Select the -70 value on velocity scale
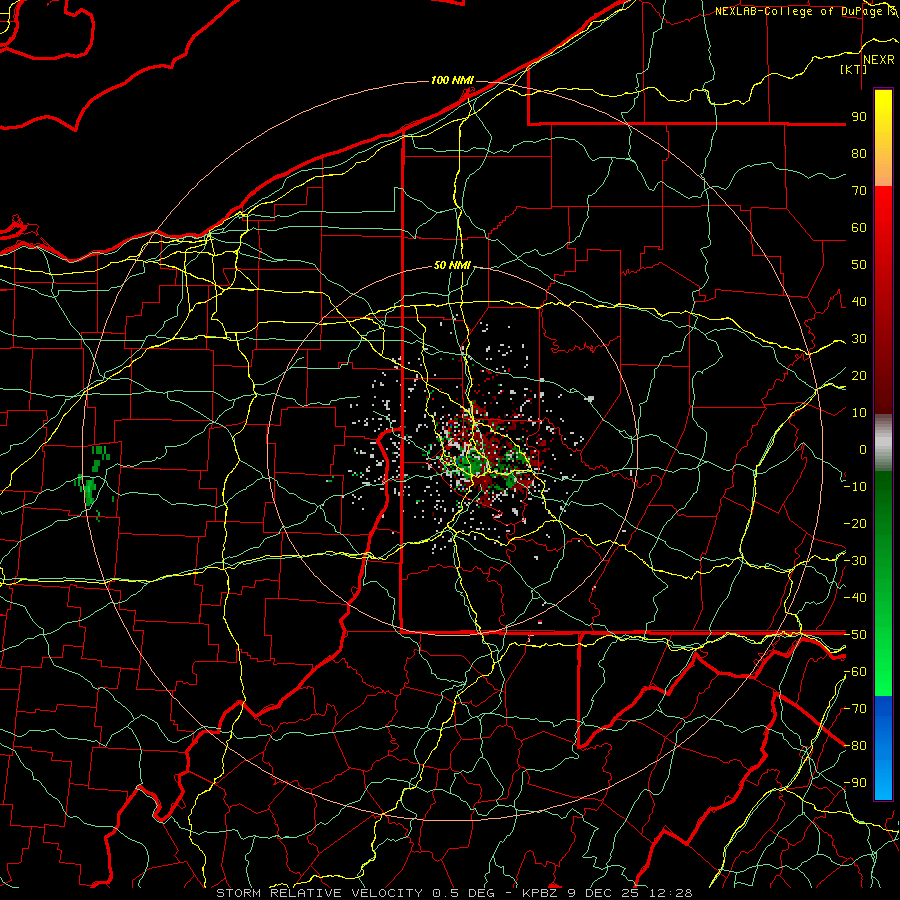 (855, 709)
